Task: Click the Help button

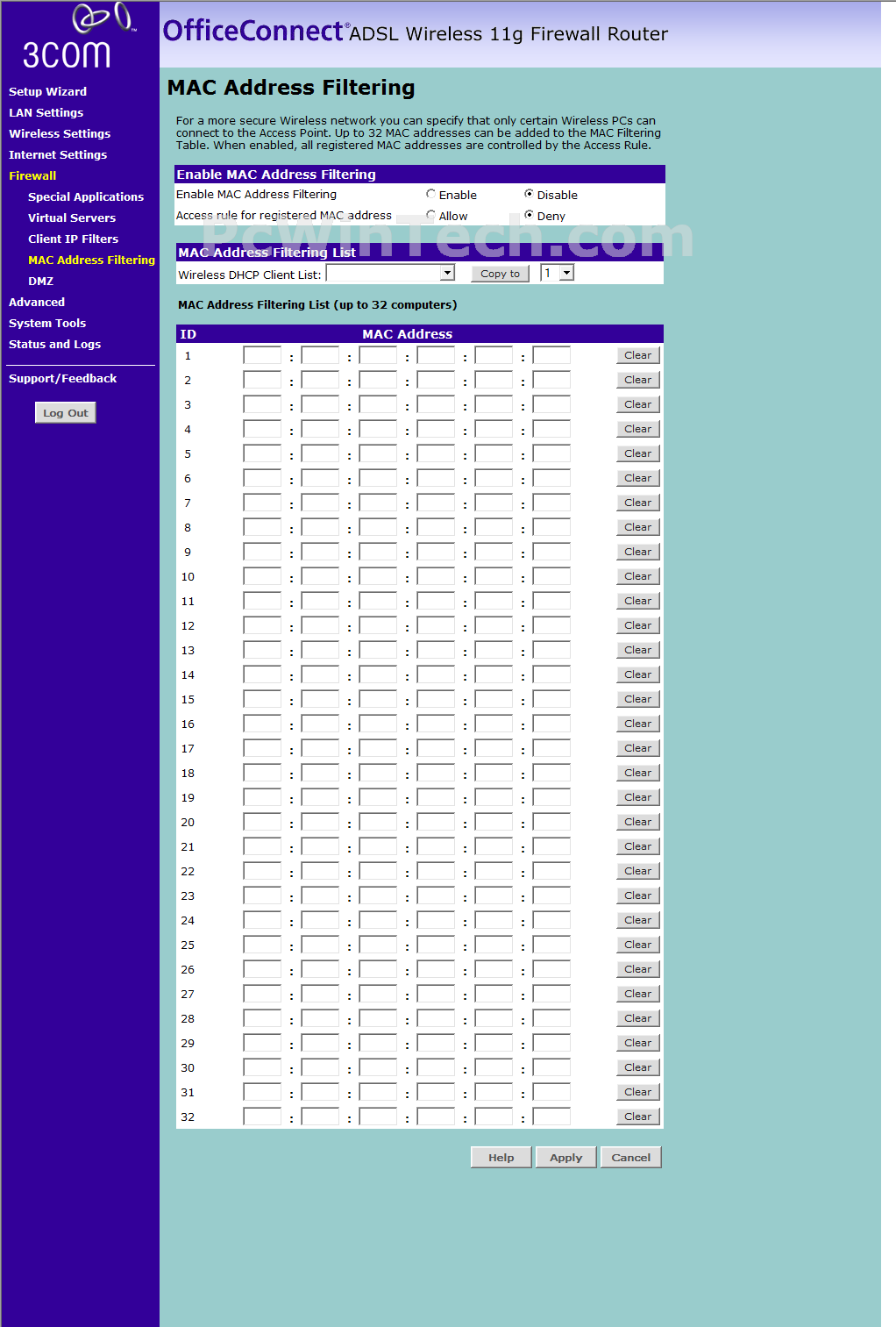Action: tap(501, 1158)
